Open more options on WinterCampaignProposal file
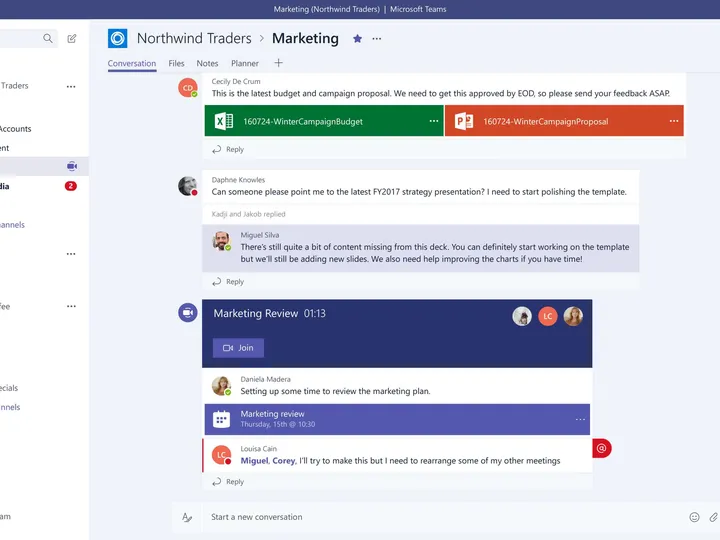720x540 pixels. point(674,121)
